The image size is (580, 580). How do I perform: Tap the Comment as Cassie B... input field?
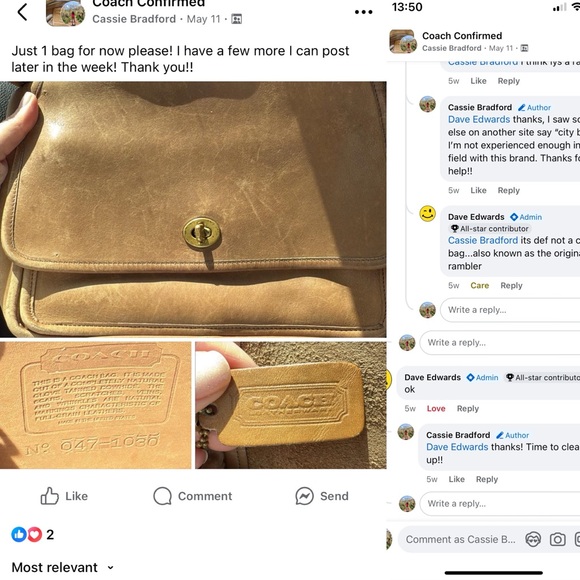coord(461,539)
